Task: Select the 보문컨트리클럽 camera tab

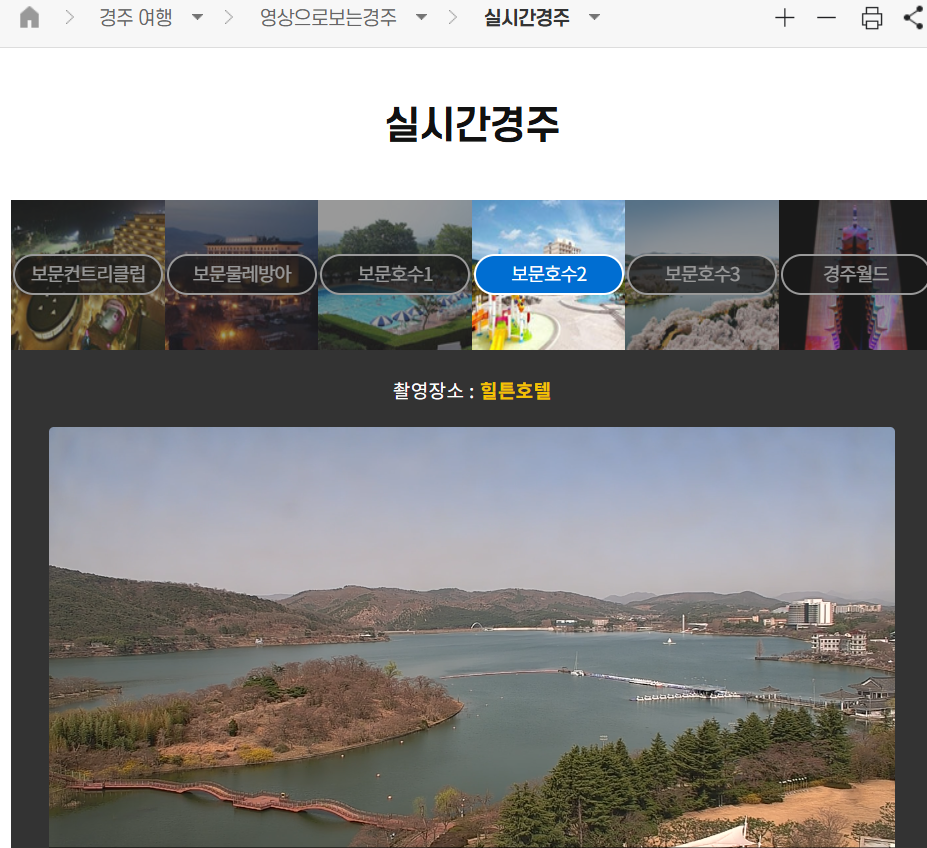Action: 88,274
